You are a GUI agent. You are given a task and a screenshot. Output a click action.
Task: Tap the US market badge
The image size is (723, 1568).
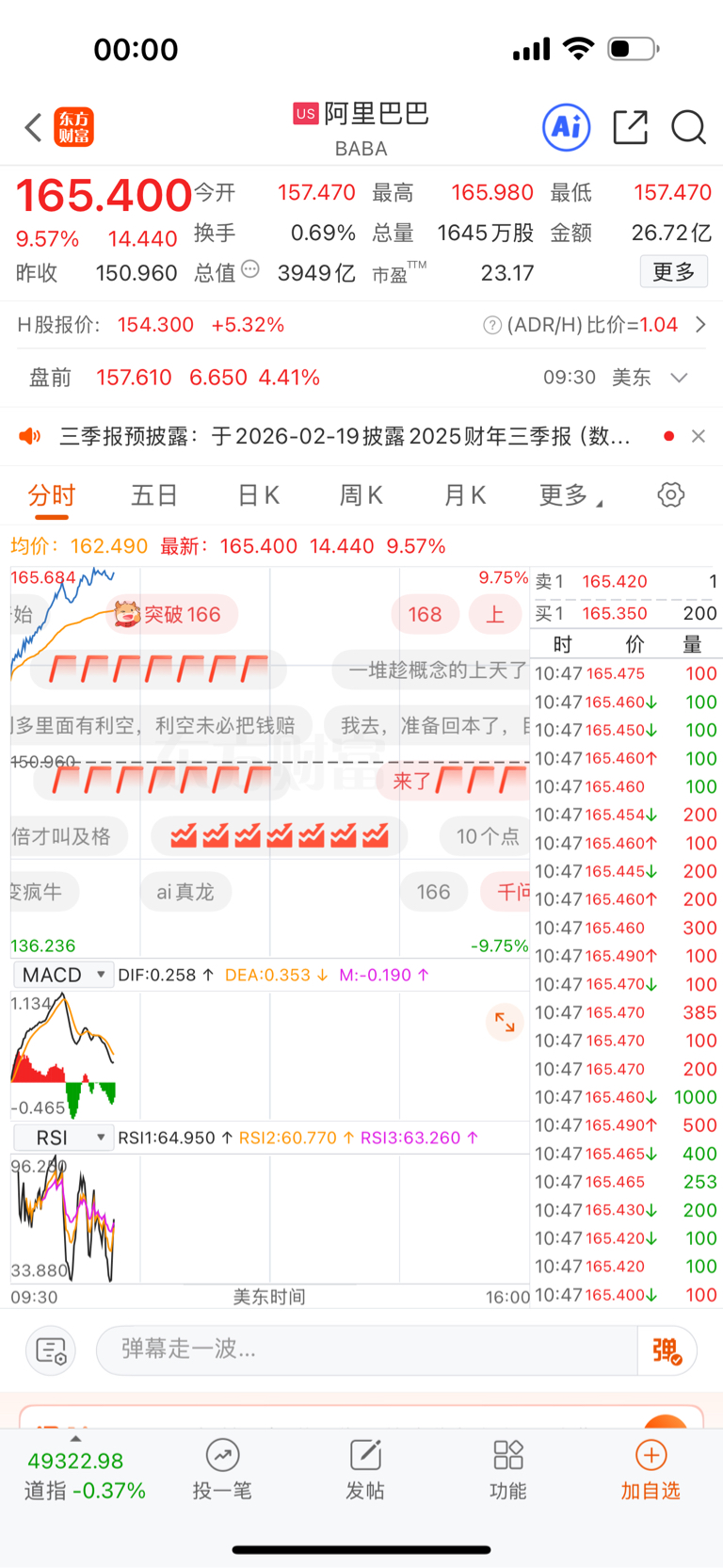coord(305,114)
